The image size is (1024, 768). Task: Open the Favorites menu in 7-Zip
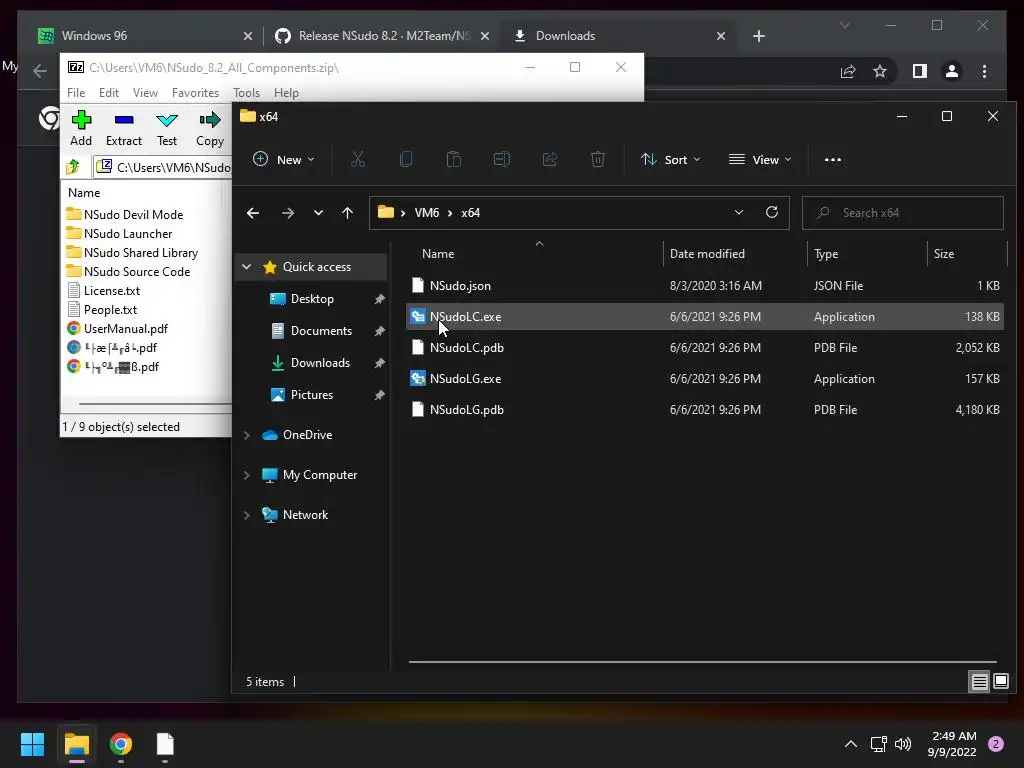click(195, 93)
